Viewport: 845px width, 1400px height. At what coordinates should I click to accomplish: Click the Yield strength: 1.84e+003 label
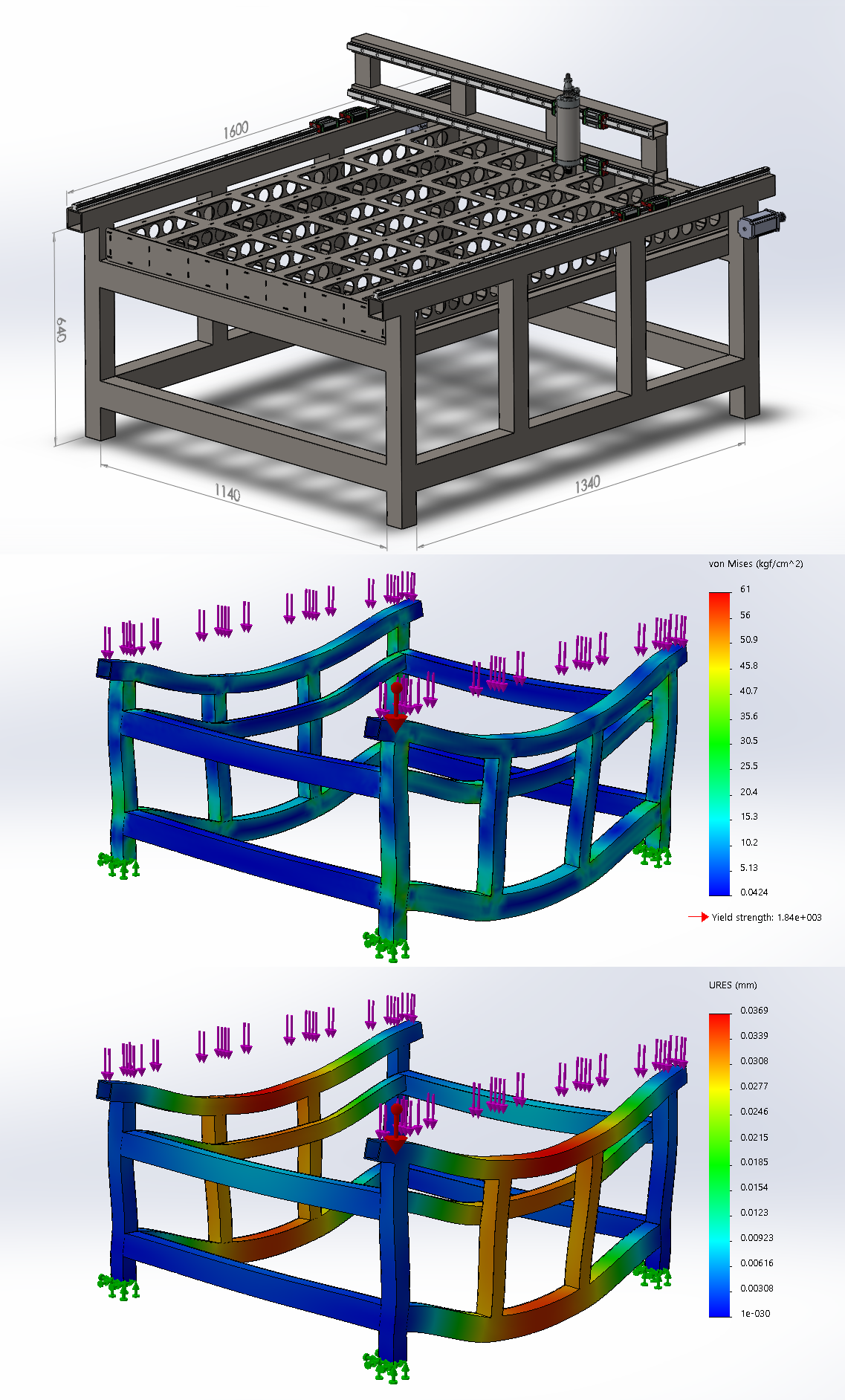pos(767,918)
